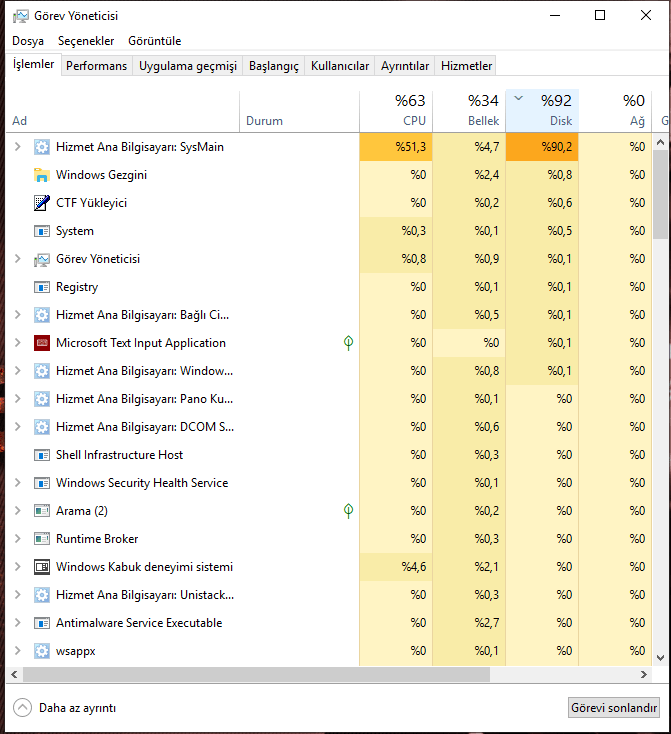Expand Hizmet Ana Bilgisayarı: Window... row
Viewport: 671px width, 734px height.
(x=18, y=371)
